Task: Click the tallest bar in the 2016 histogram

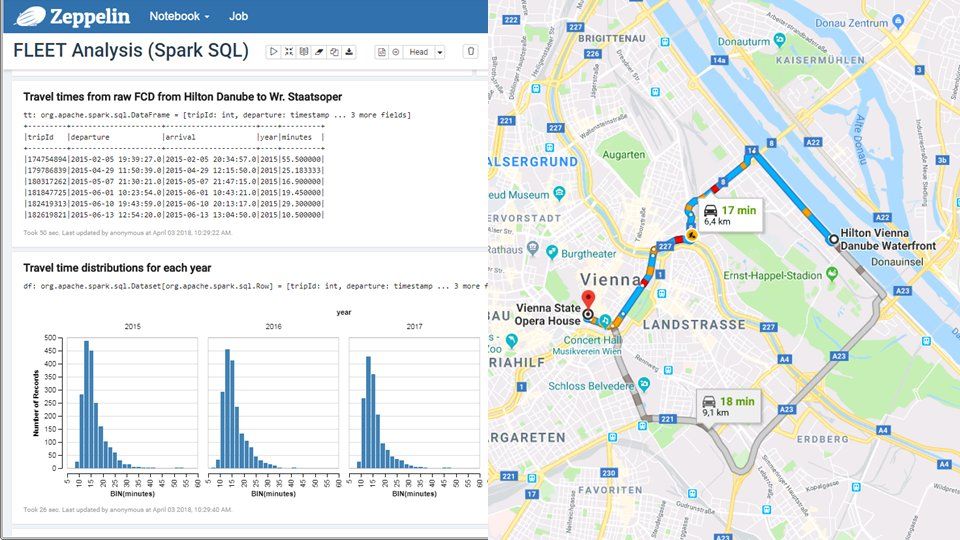Action: pos(227,409)
